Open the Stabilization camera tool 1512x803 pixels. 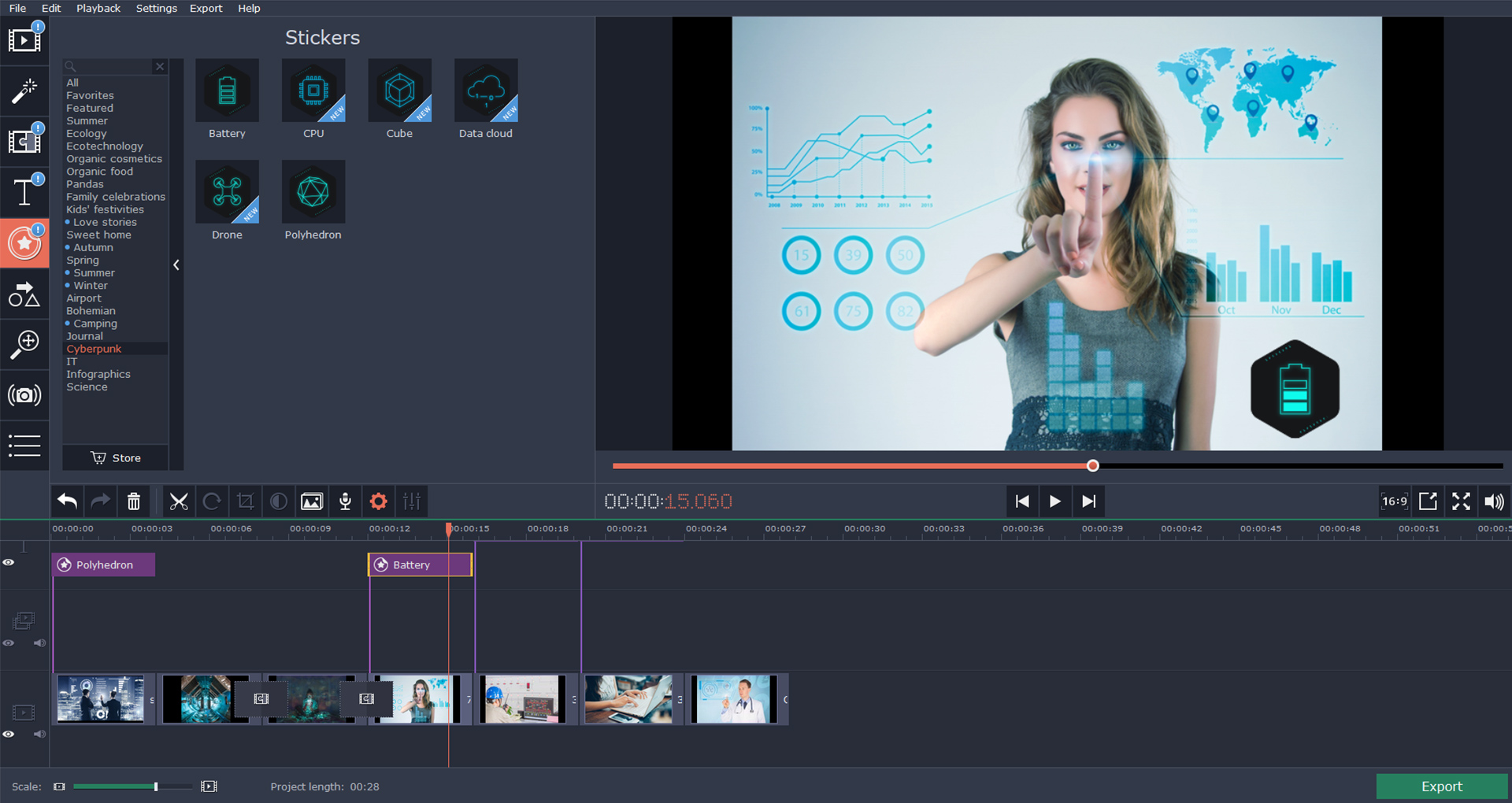25,395
